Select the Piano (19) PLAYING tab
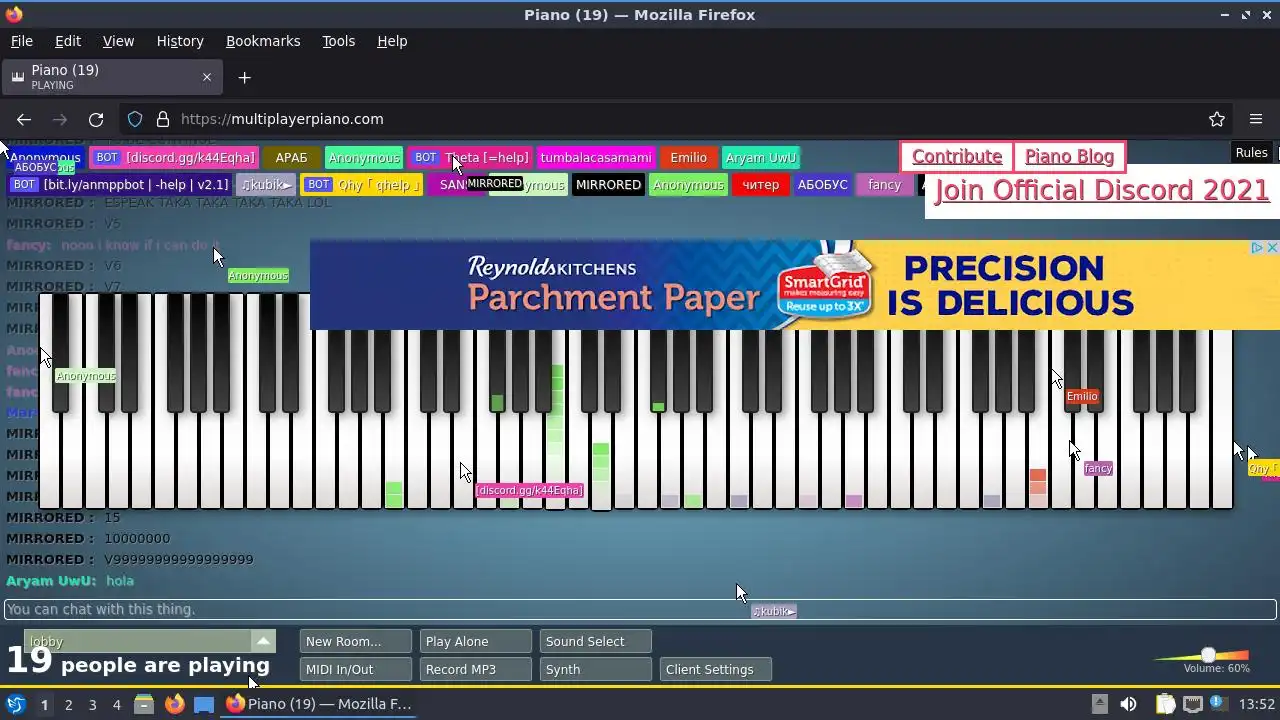1280x720 pixels. [x=110, y=77]
